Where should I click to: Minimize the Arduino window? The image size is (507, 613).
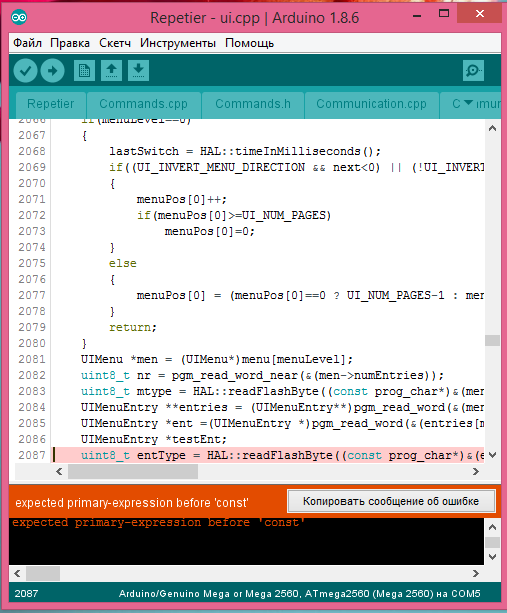pyautogui.click(x=417, y=16)
